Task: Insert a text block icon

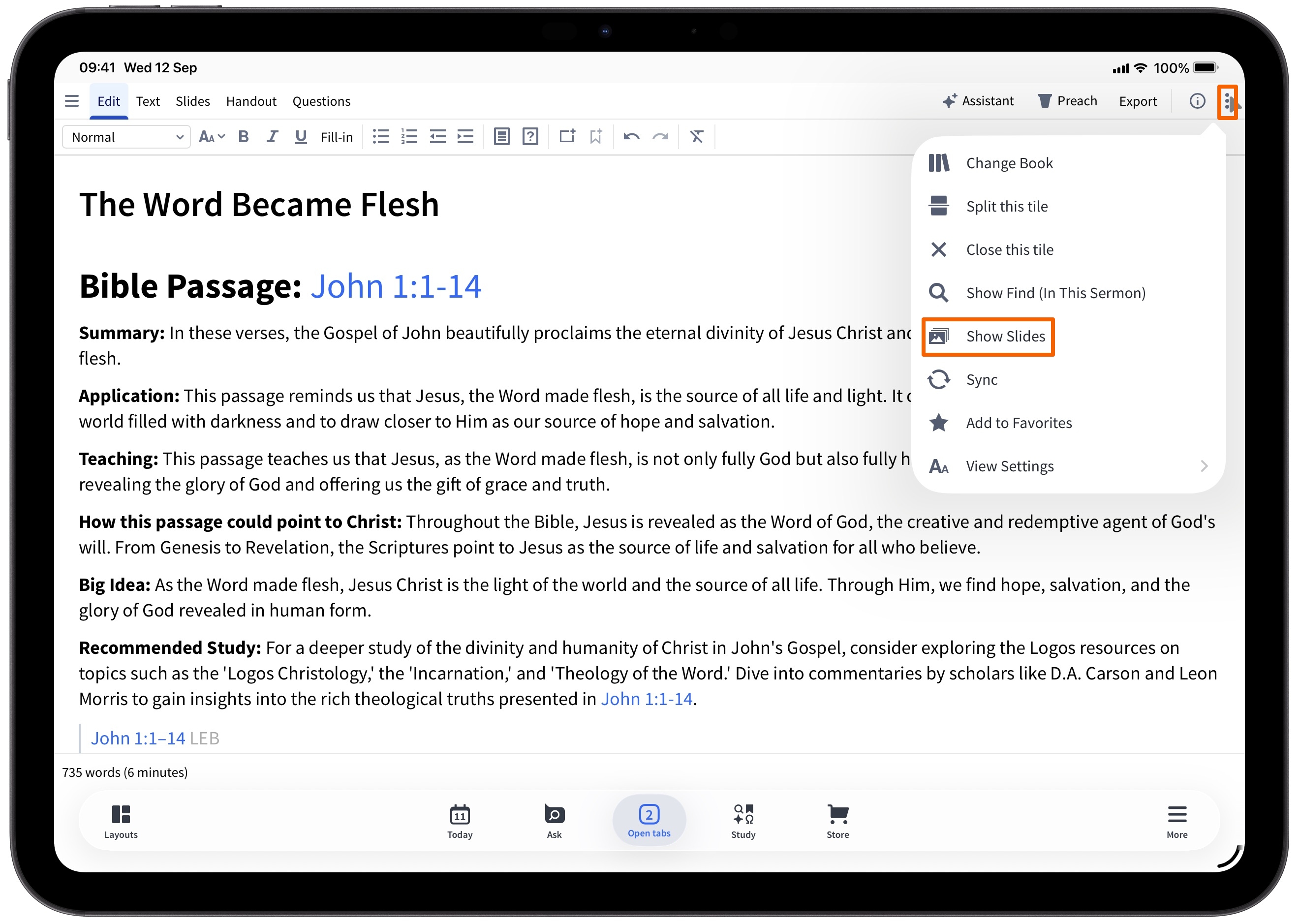Action: pyautogui.click(x=501, y=137)
